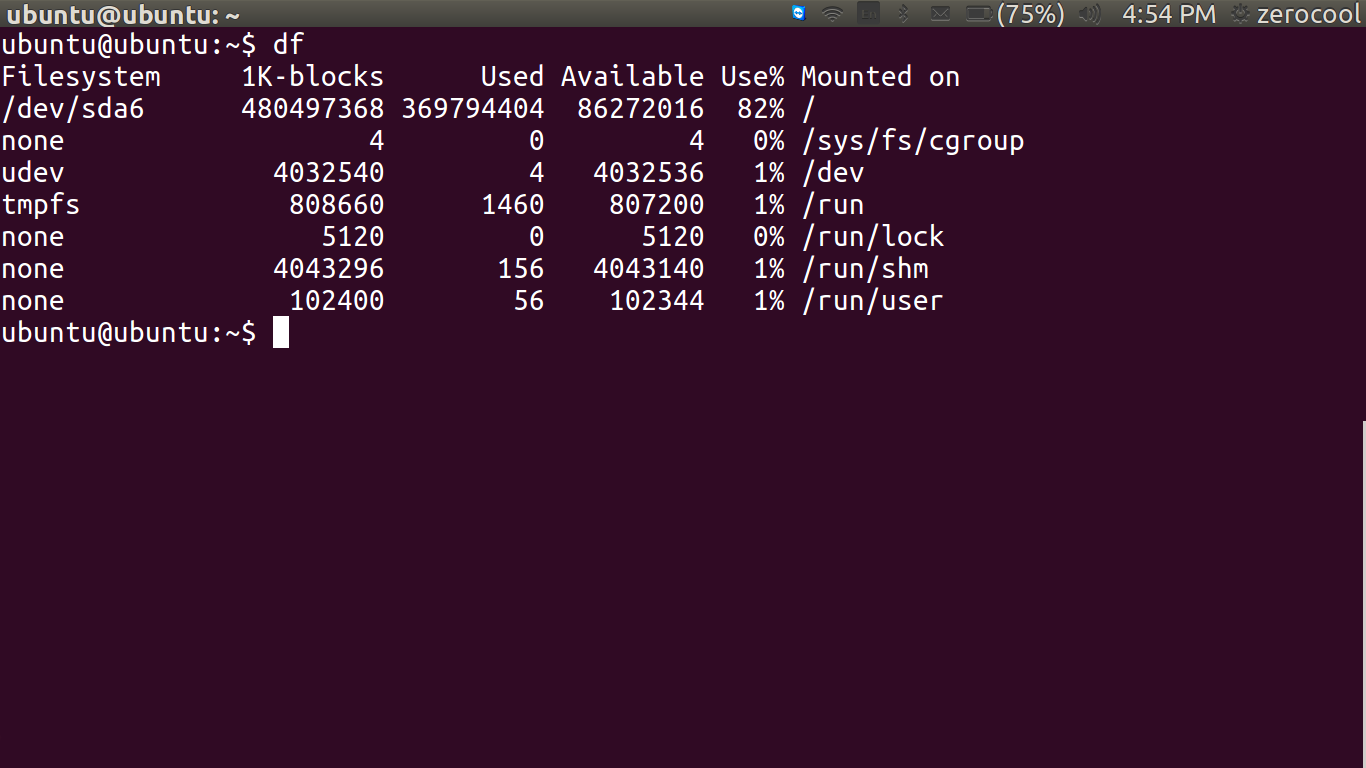Expand the 4:54 PM clock menu
The height and width of the screenshot is (768, 1366).
click(x=1168, y=13)
